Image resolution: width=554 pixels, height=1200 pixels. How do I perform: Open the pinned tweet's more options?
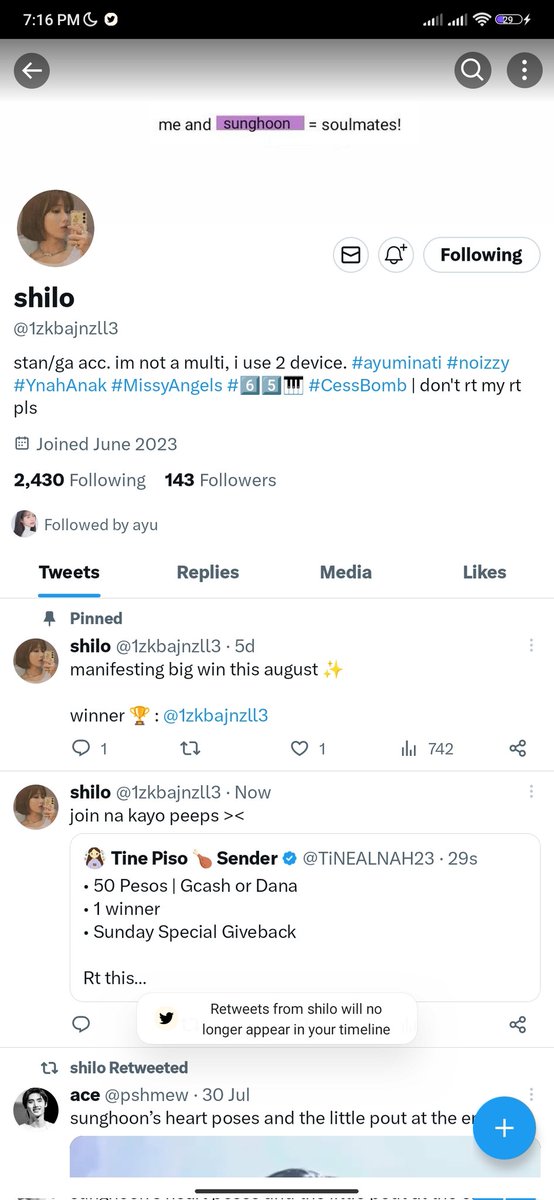coord(531,646)
